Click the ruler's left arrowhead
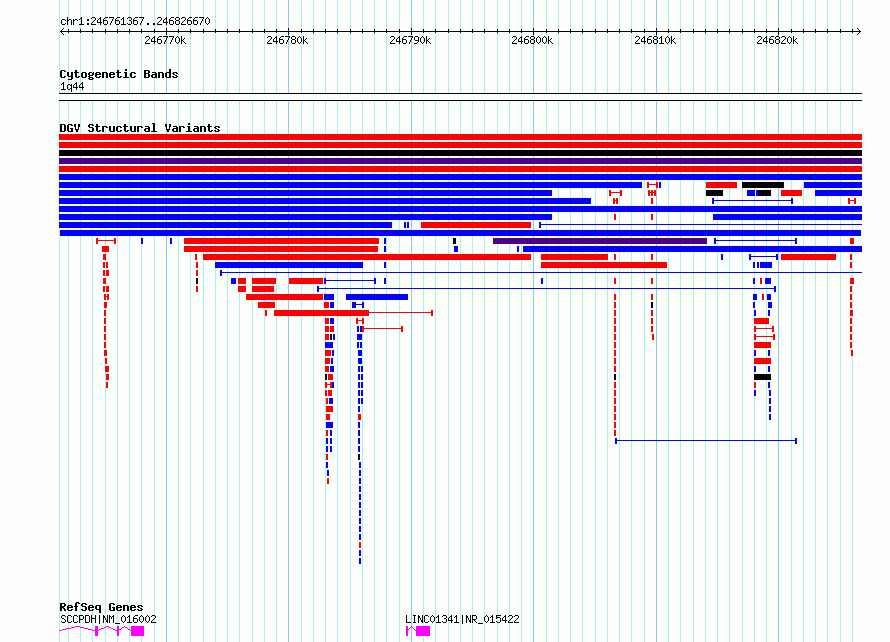This screenshot has width=890, height=642. click(x=62, y=31)
